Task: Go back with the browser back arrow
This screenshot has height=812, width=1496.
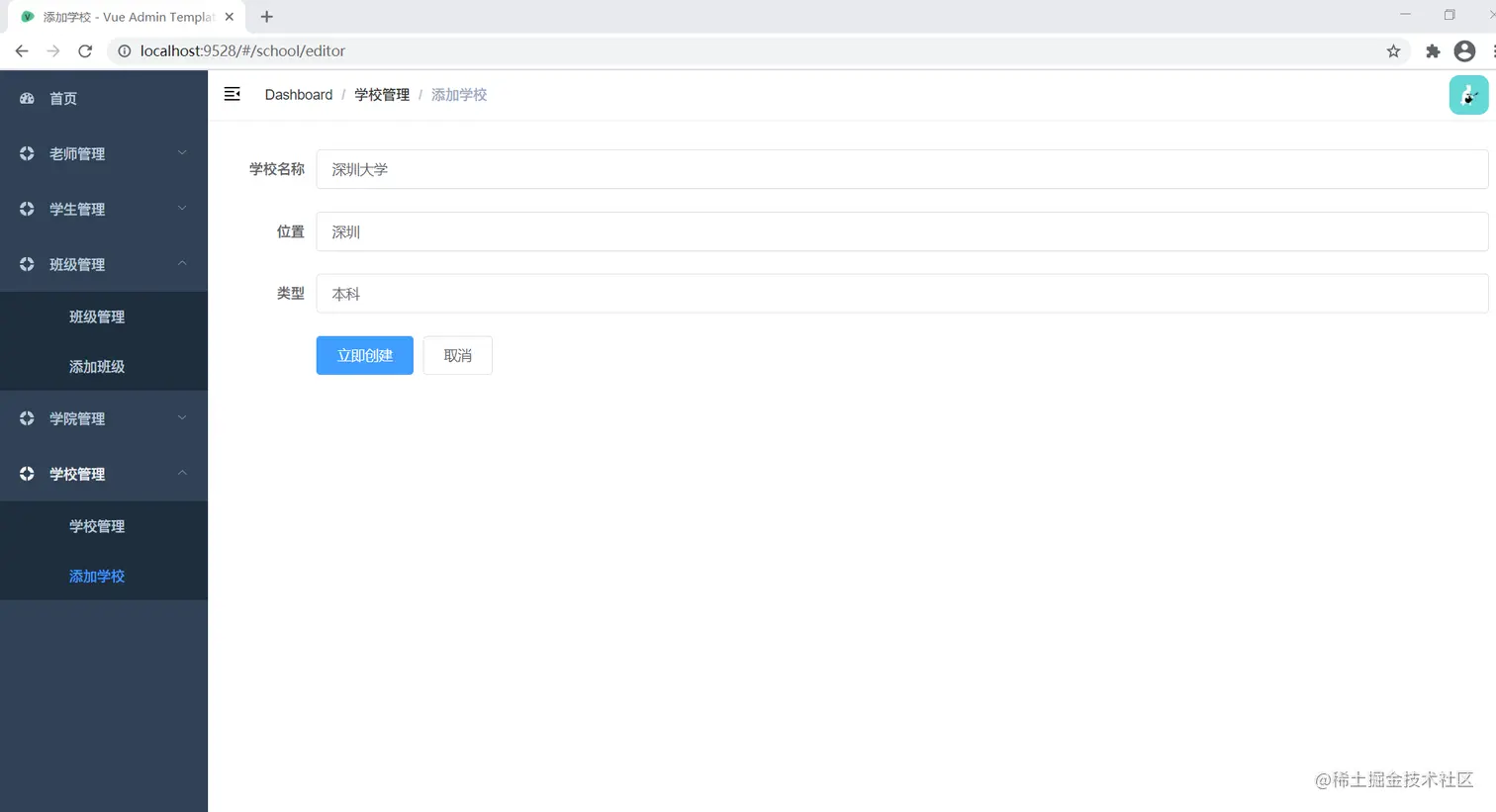Action: [22, 50]
